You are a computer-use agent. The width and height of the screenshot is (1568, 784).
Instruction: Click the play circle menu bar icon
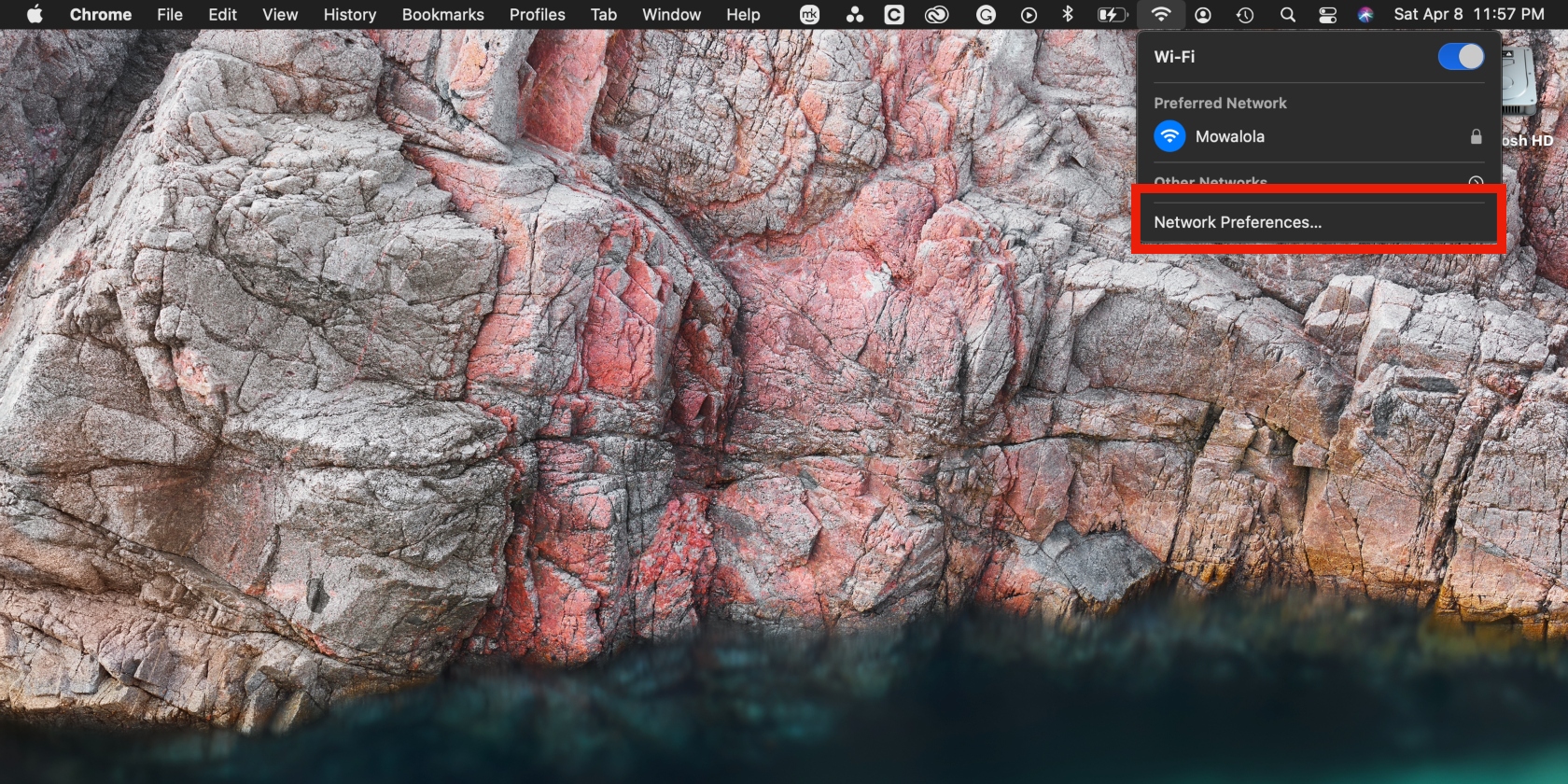pos(1029,14)
